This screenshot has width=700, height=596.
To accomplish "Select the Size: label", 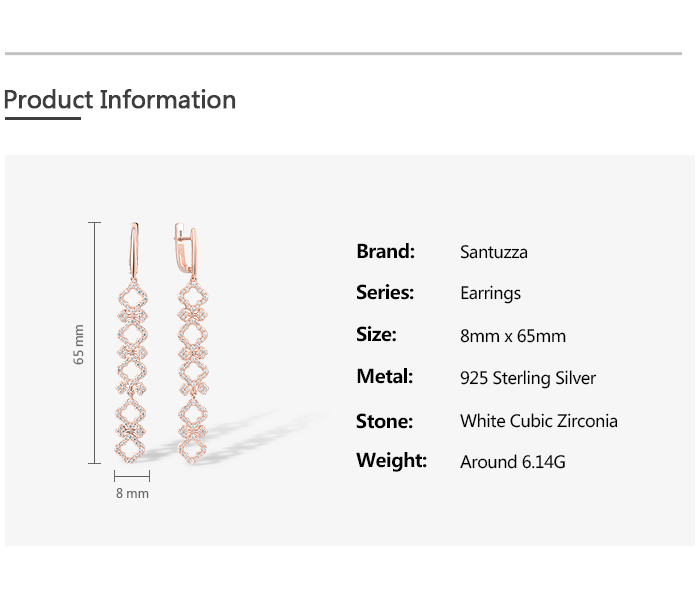I will click(x=376, y=335).
